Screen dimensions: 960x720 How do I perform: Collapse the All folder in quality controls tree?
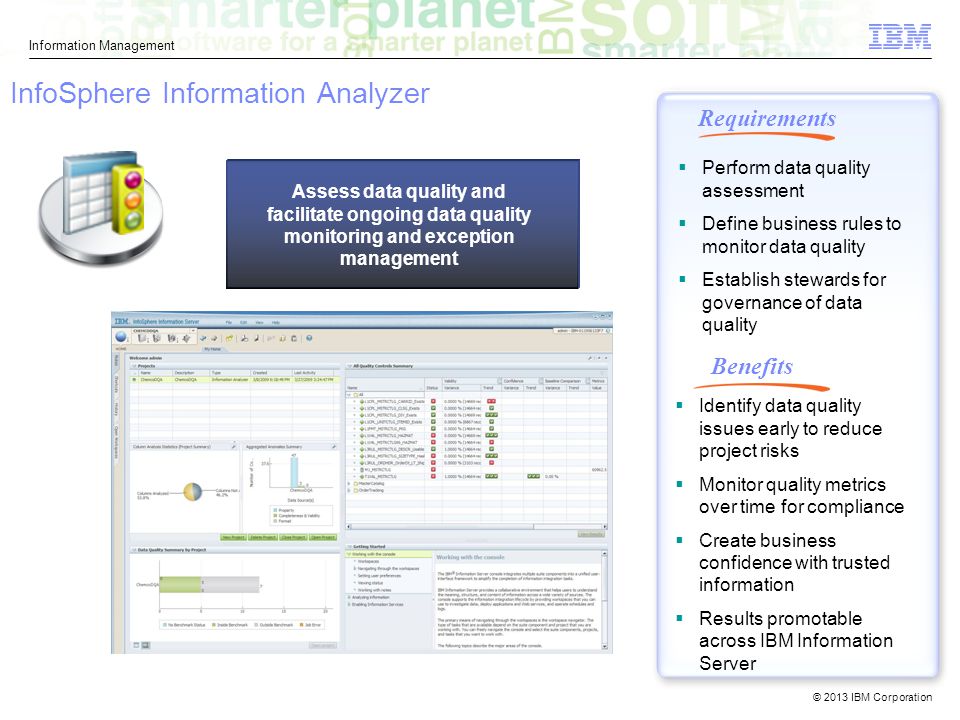pos(350,395)
